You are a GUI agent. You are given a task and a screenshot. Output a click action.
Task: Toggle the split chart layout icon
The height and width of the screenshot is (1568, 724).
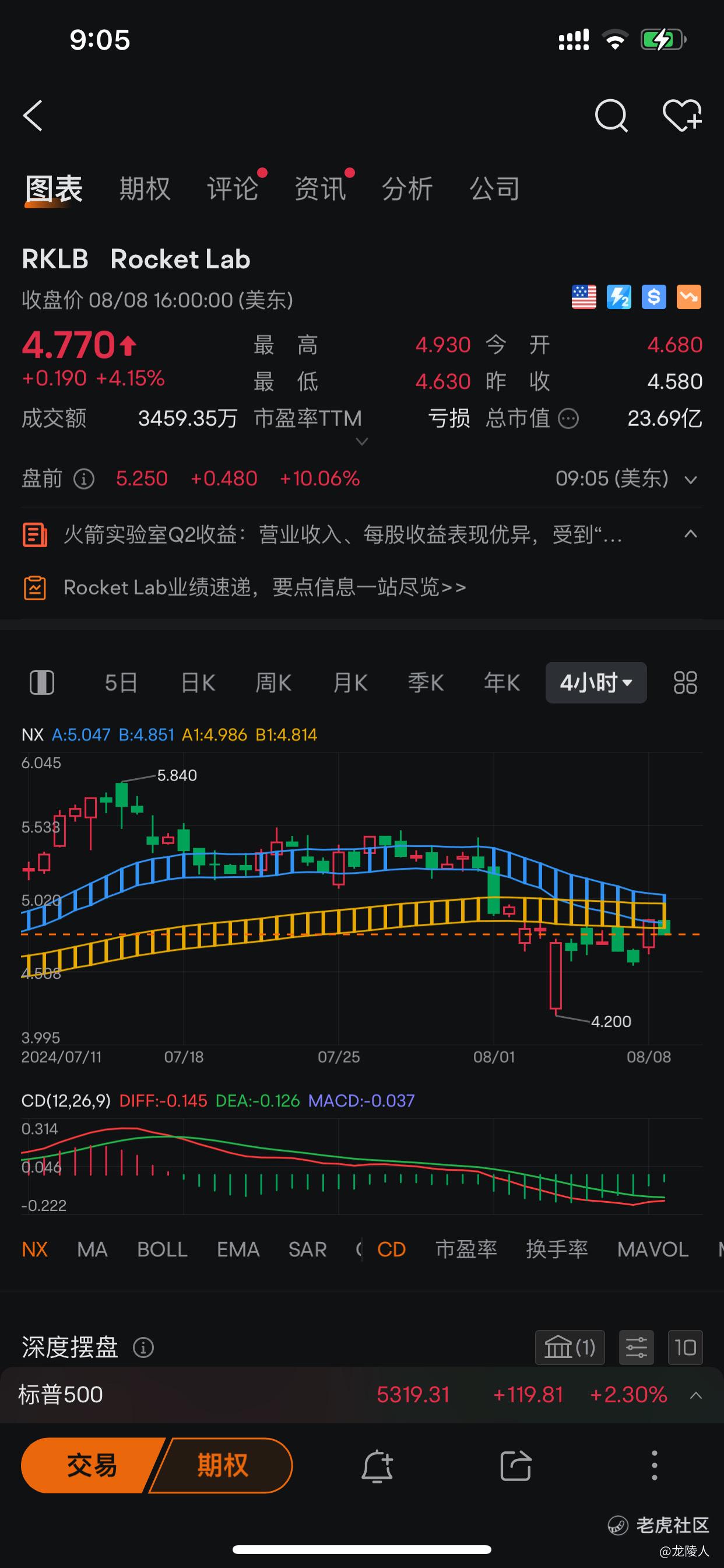(42, 682)
